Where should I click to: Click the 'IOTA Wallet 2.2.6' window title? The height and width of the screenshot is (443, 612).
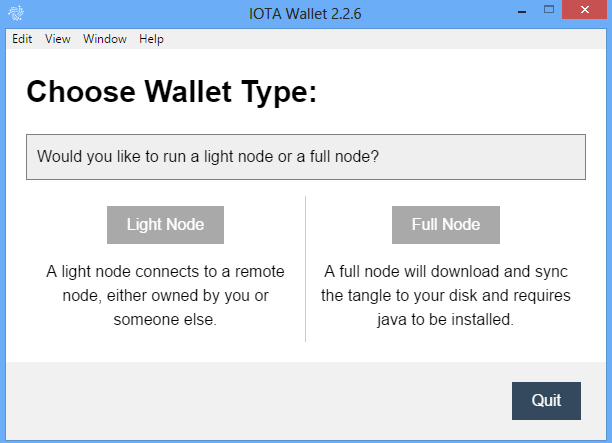click(305, 14)
